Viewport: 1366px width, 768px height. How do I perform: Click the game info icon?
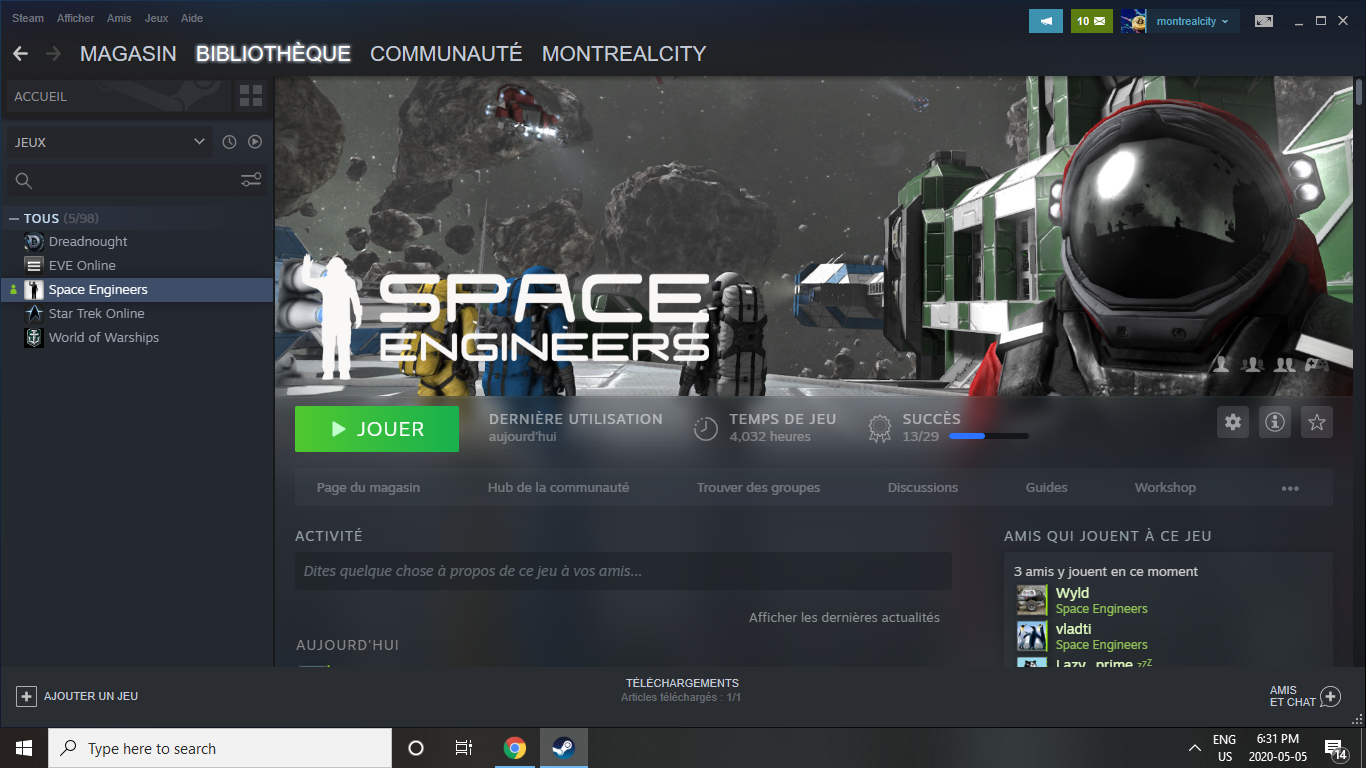coord(1275,423)
